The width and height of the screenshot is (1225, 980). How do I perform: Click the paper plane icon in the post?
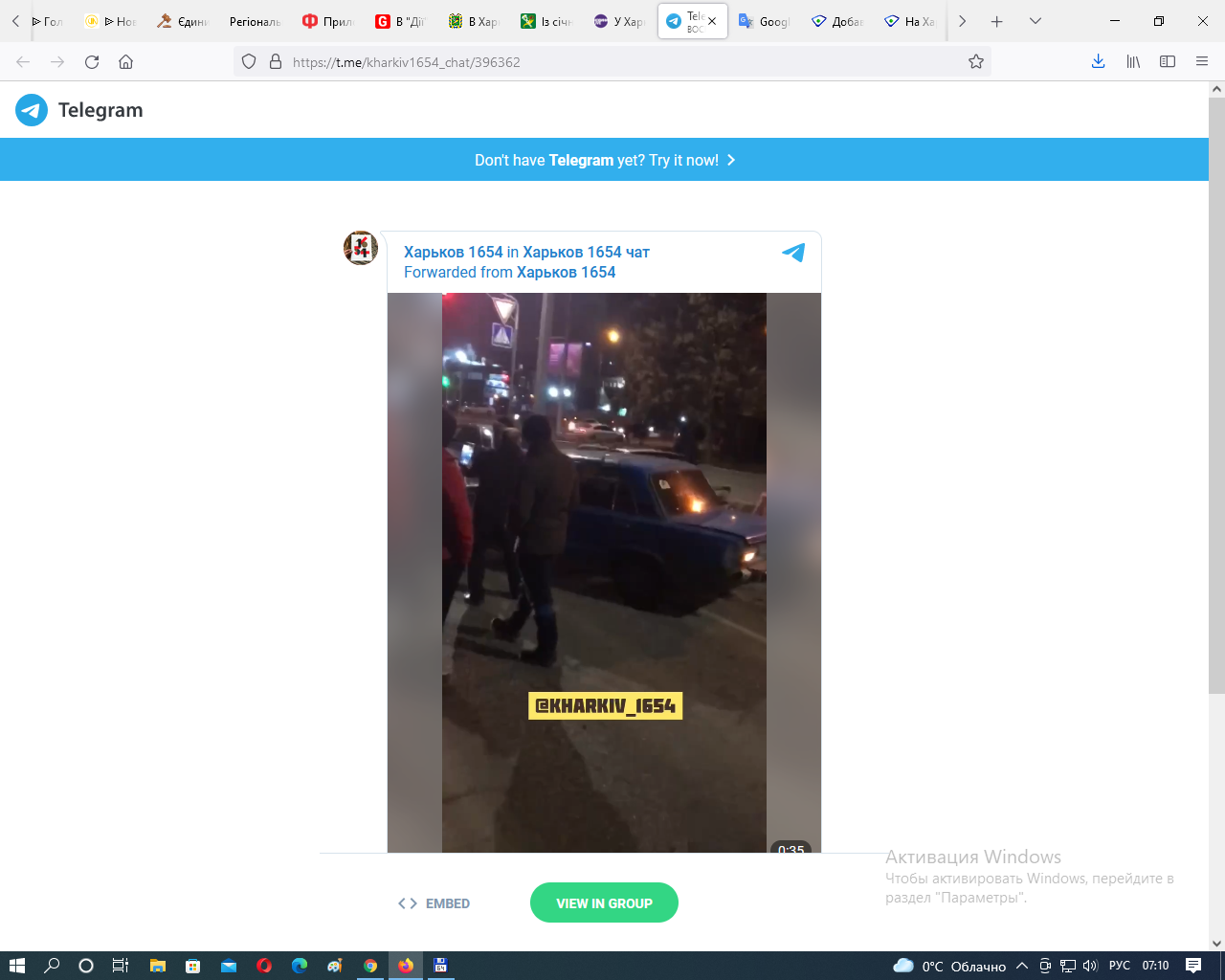pyautogui.click(x=793, y=253)
